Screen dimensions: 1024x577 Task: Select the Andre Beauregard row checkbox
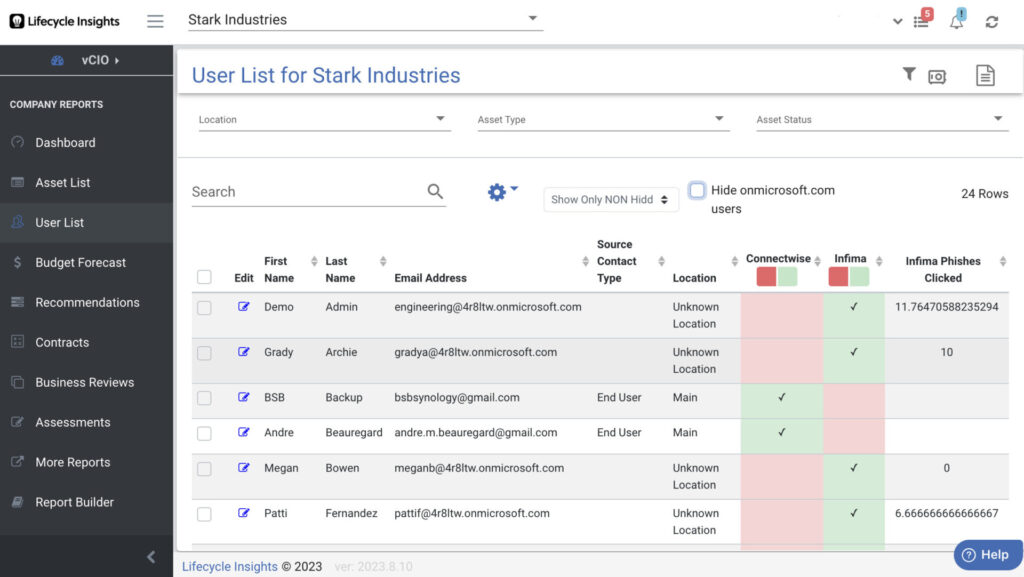pyautogui.click(x=204, y=433)
